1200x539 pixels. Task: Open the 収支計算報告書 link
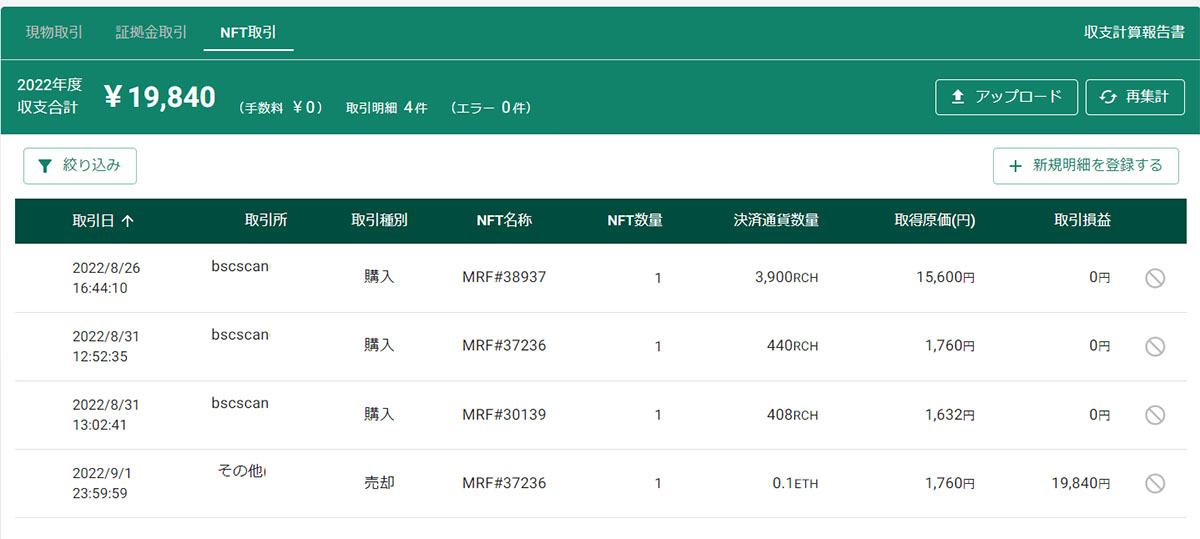[x=1134, y=31]
